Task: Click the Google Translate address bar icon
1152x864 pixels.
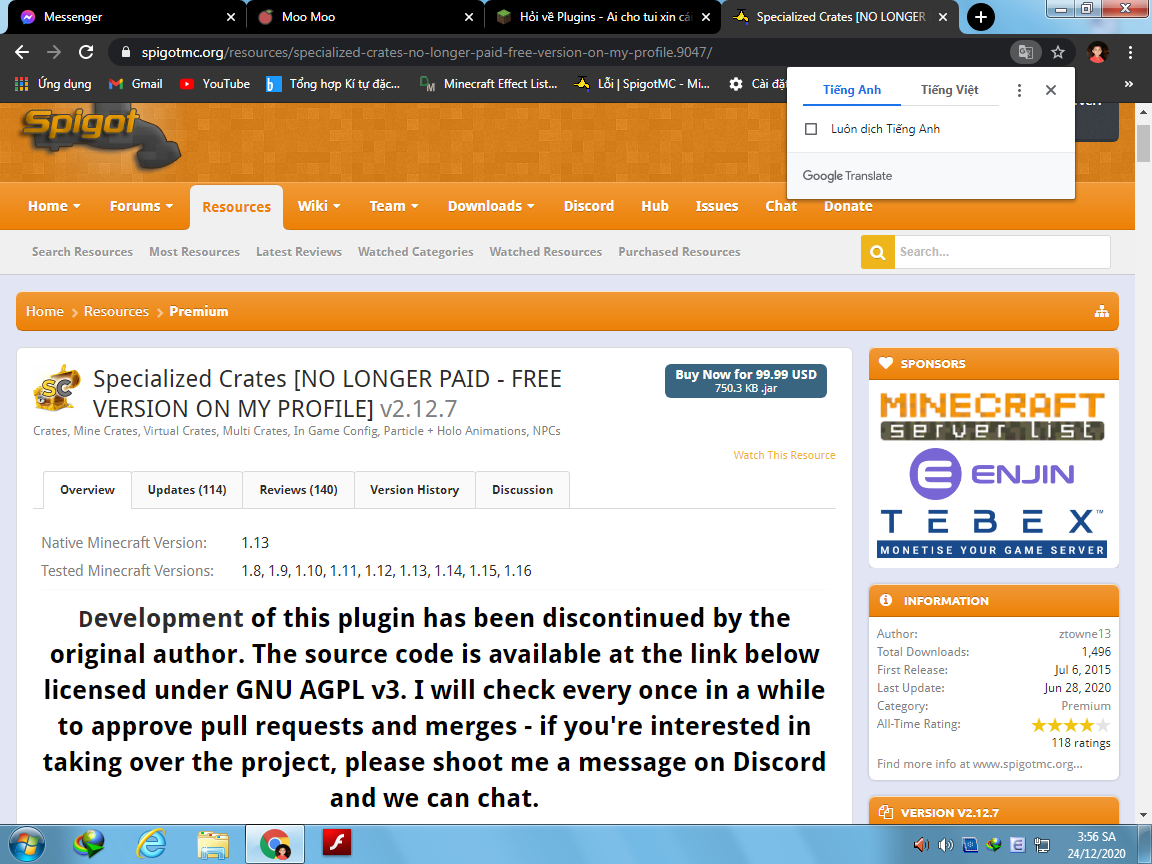Action: tap(1026, 52)
